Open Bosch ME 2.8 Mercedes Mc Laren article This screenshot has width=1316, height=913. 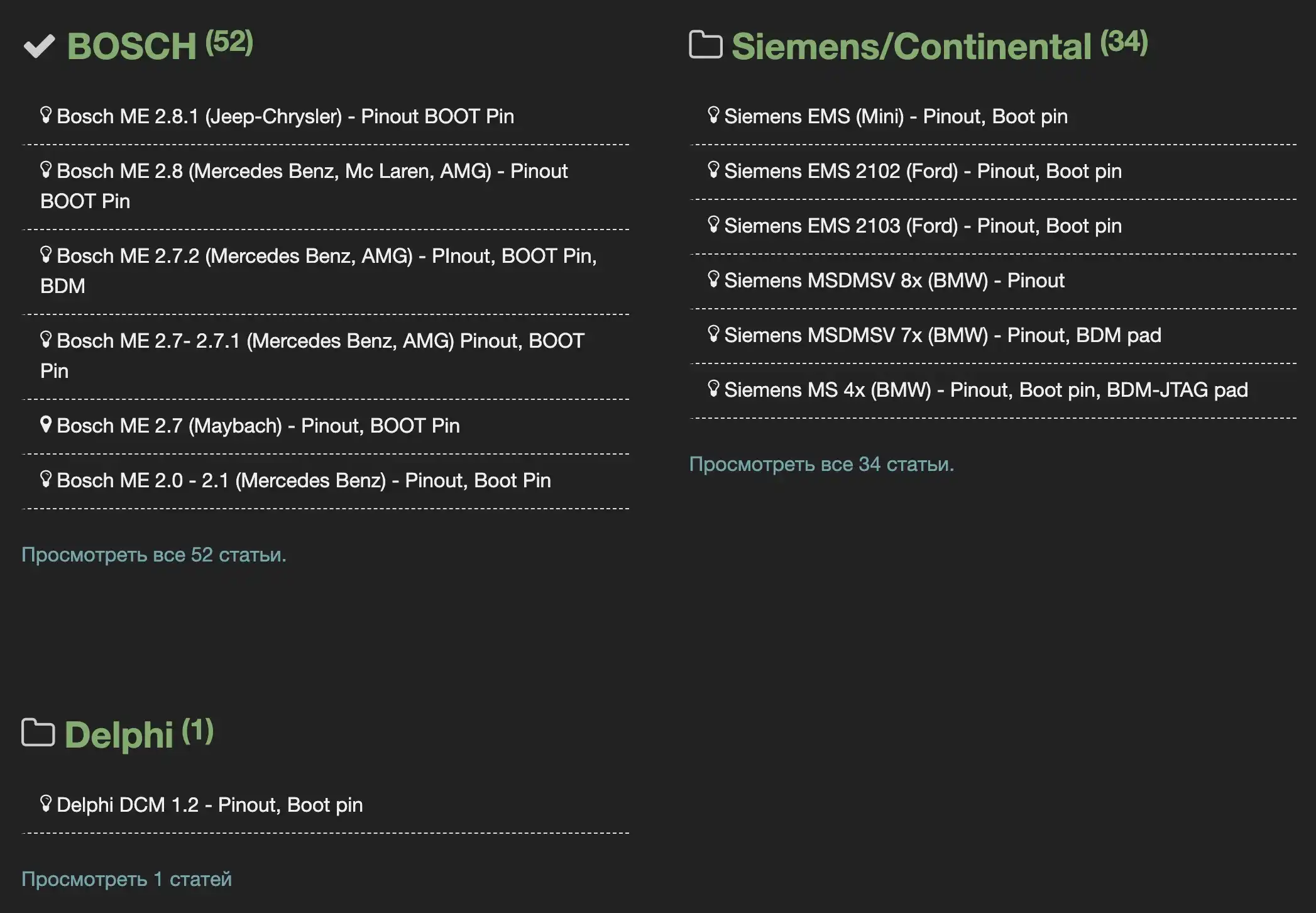coord(312,171)
